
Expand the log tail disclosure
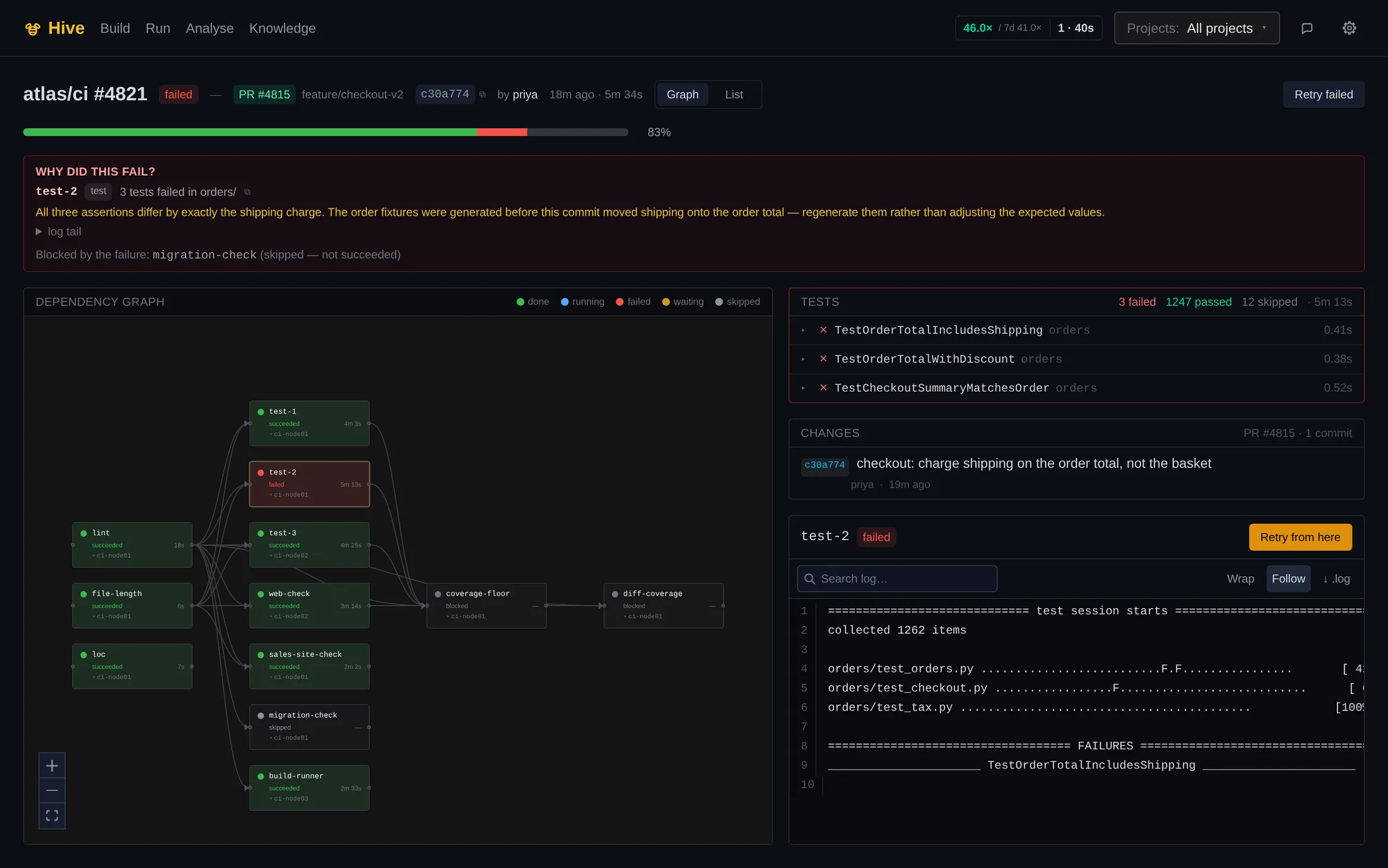pyautogui.click(x=58, y=232)
